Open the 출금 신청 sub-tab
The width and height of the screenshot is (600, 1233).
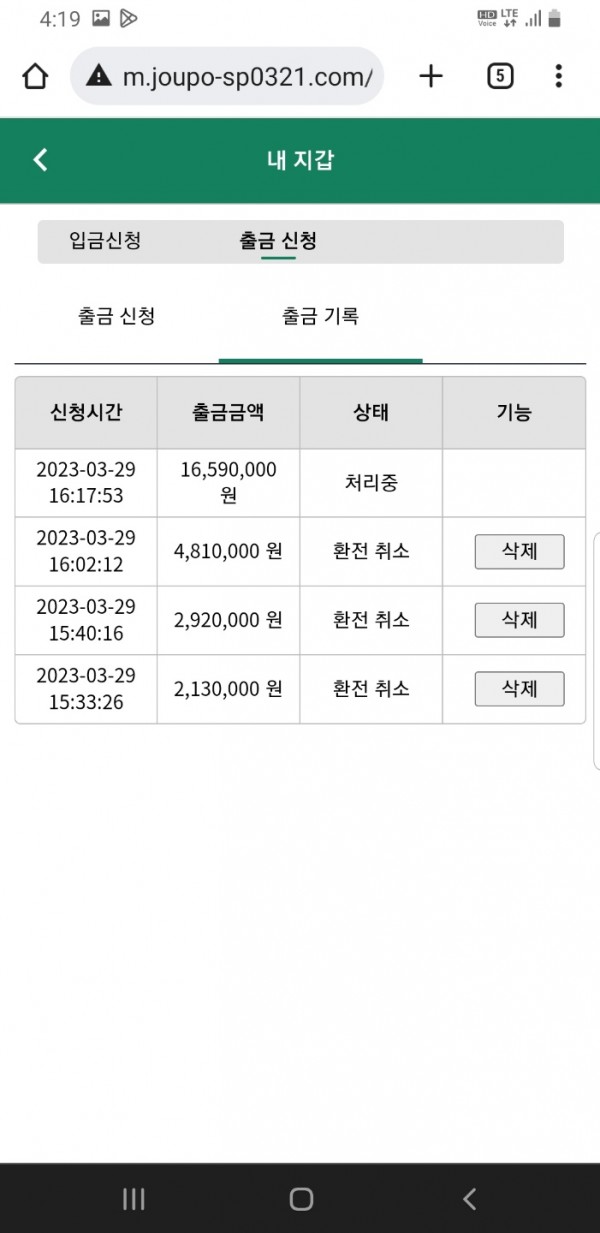tap(116, 317)
